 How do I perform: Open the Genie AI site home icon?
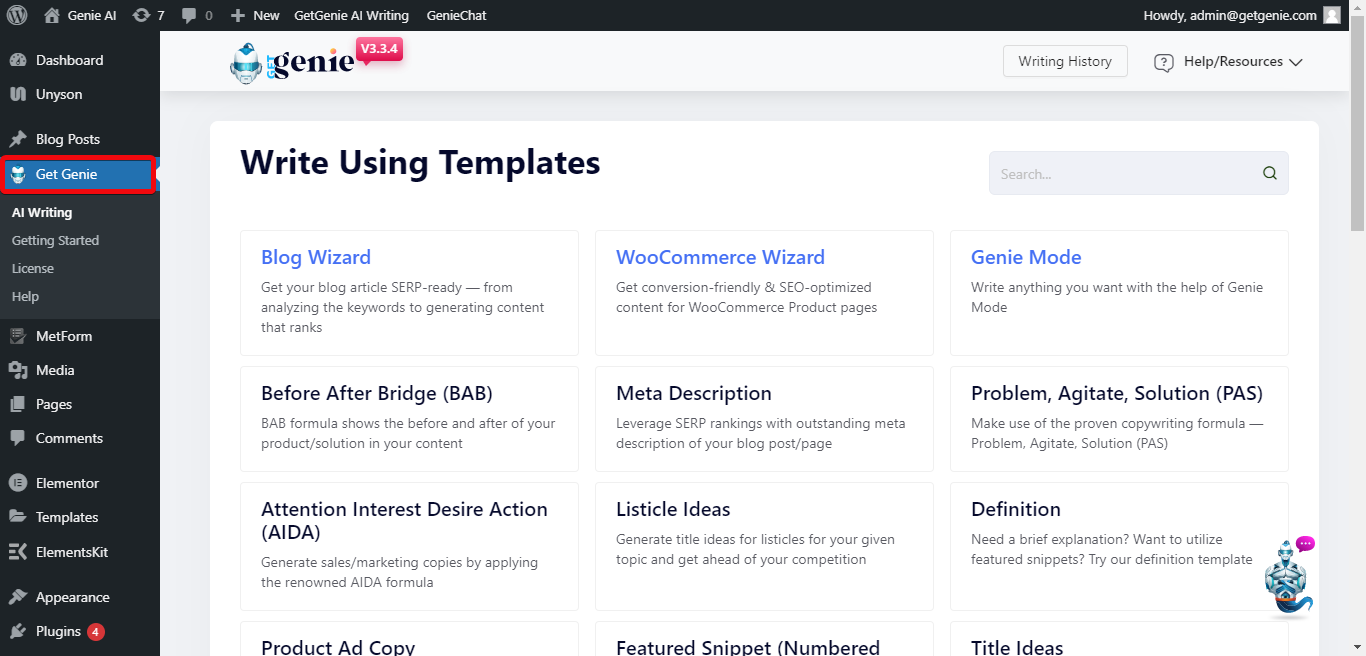coord(52,15)
